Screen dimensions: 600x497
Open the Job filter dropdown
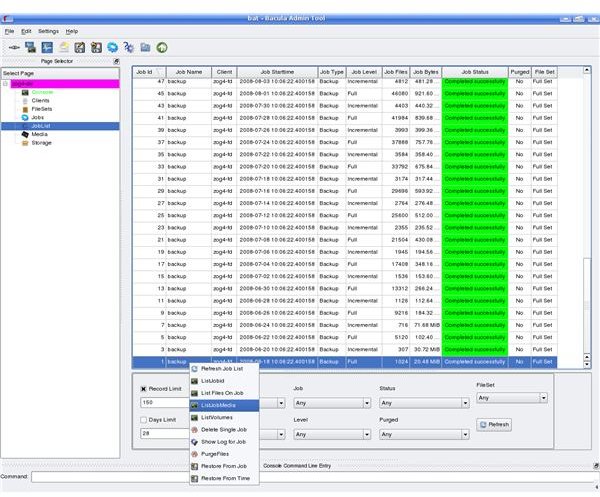(x=332, y=403)
